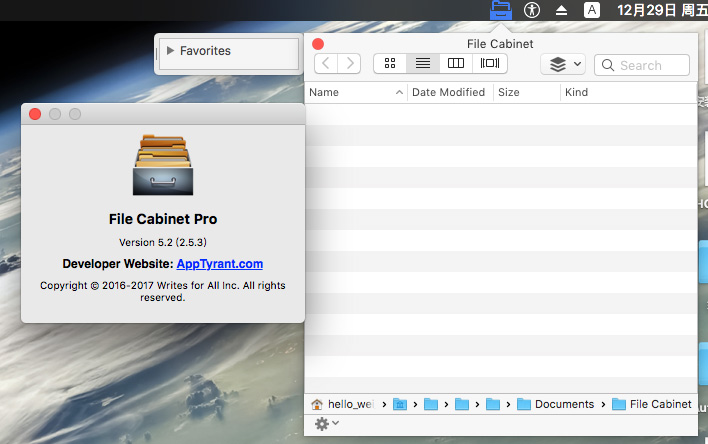708x444 pixels.
Task: Click the ascending sort arrow in Name column
Action: [399, 92]
